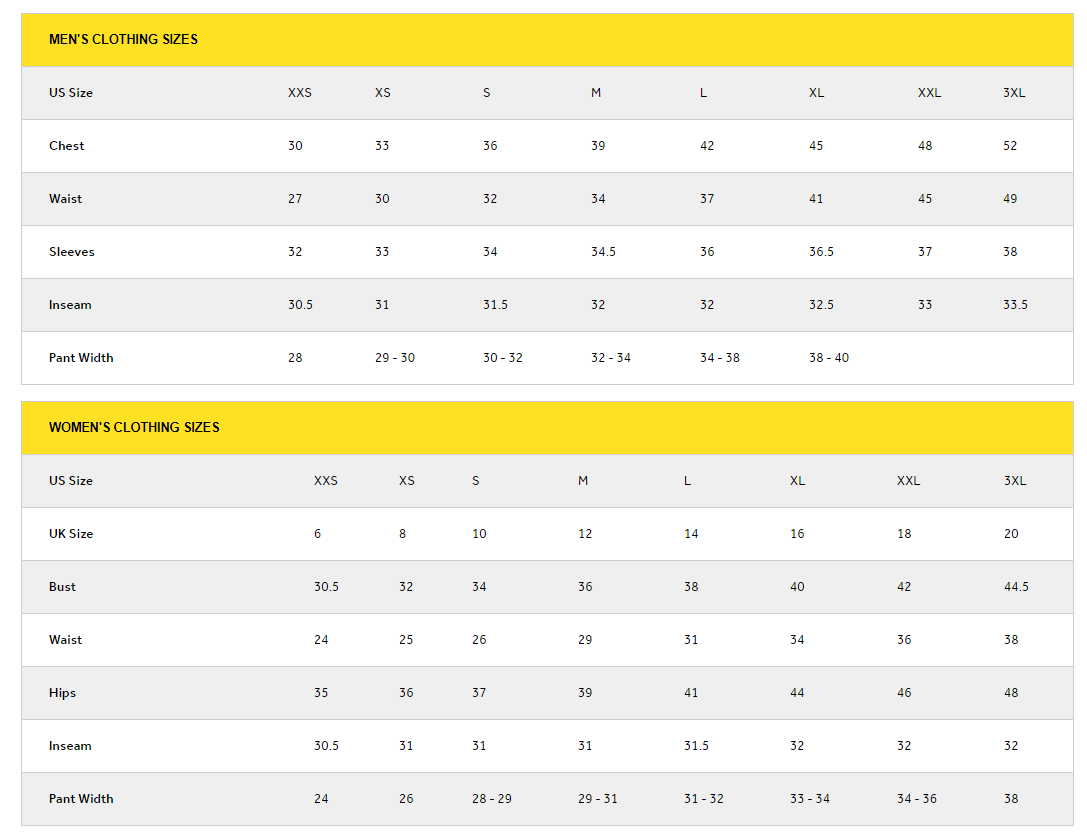Click Women's Bust value 44.5
1087x837 pixels.
tap(1016, 587)
